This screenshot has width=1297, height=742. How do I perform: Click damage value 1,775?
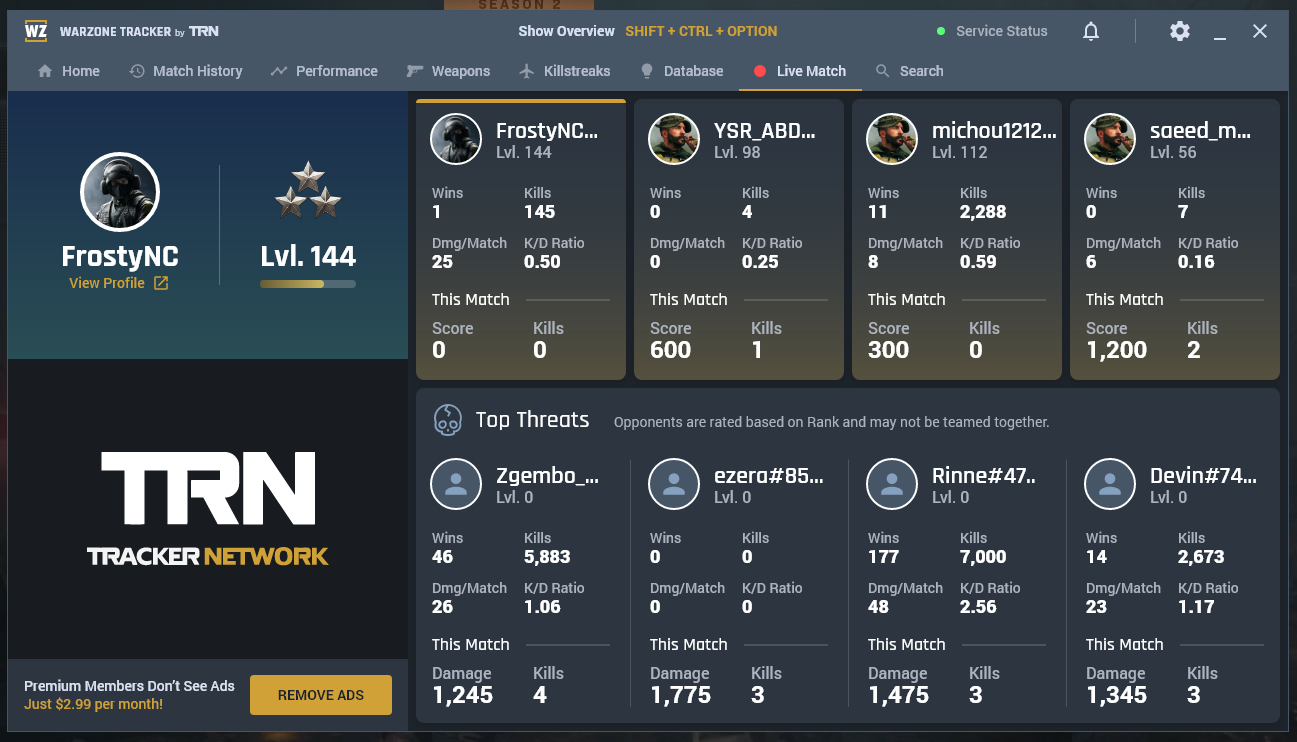click(680, 695)
